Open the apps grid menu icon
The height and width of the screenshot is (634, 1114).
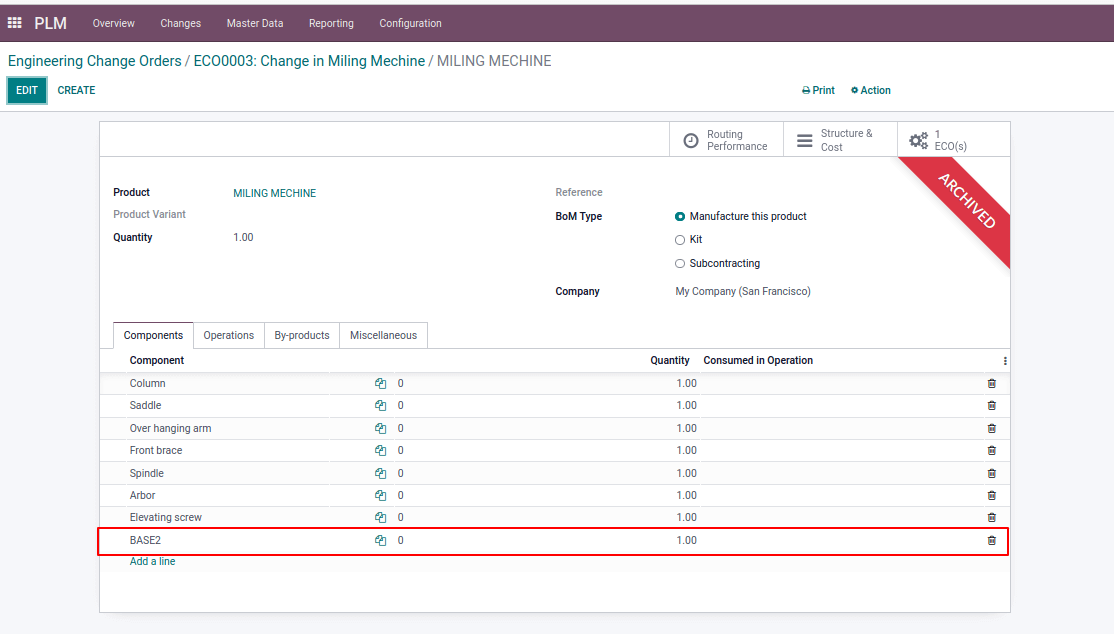pos(14,23)
